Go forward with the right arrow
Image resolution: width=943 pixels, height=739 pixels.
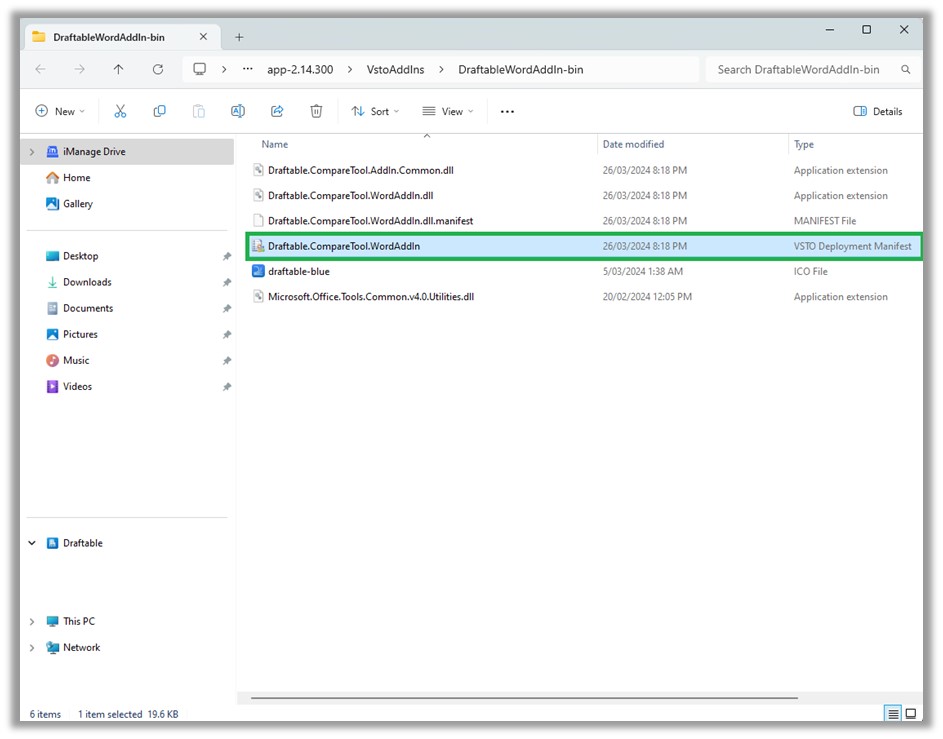point(79,69)
